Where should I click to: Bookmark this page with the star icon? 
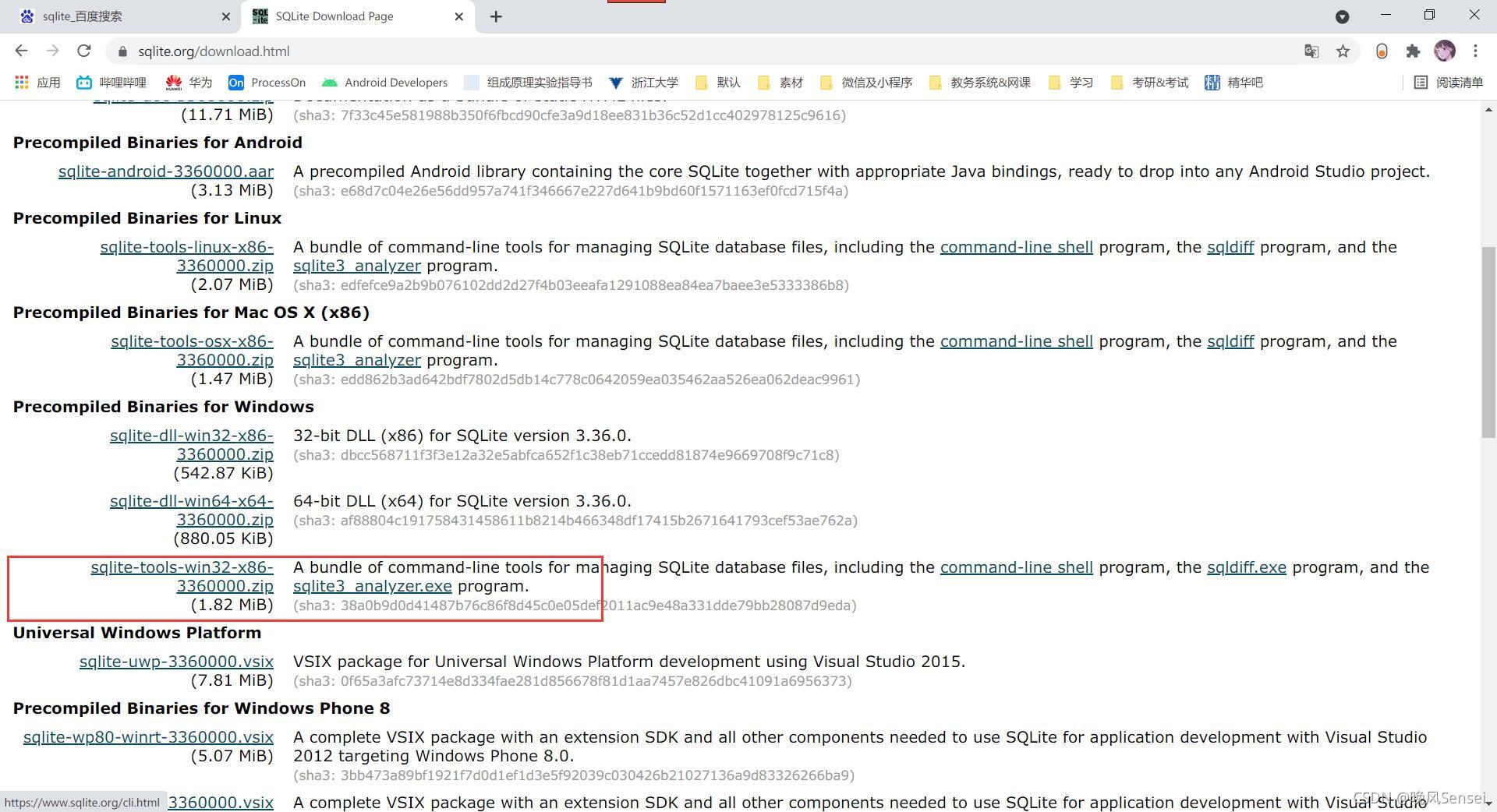[x=1343, y=51]
